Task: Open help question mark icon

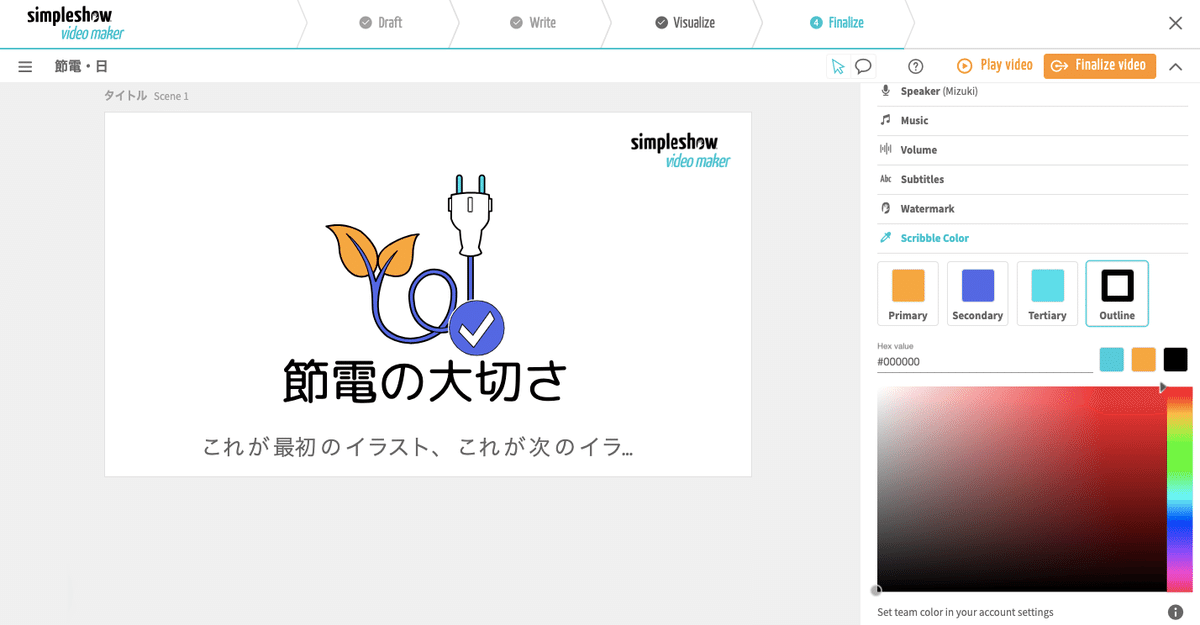Action: (x=915, y=66)
